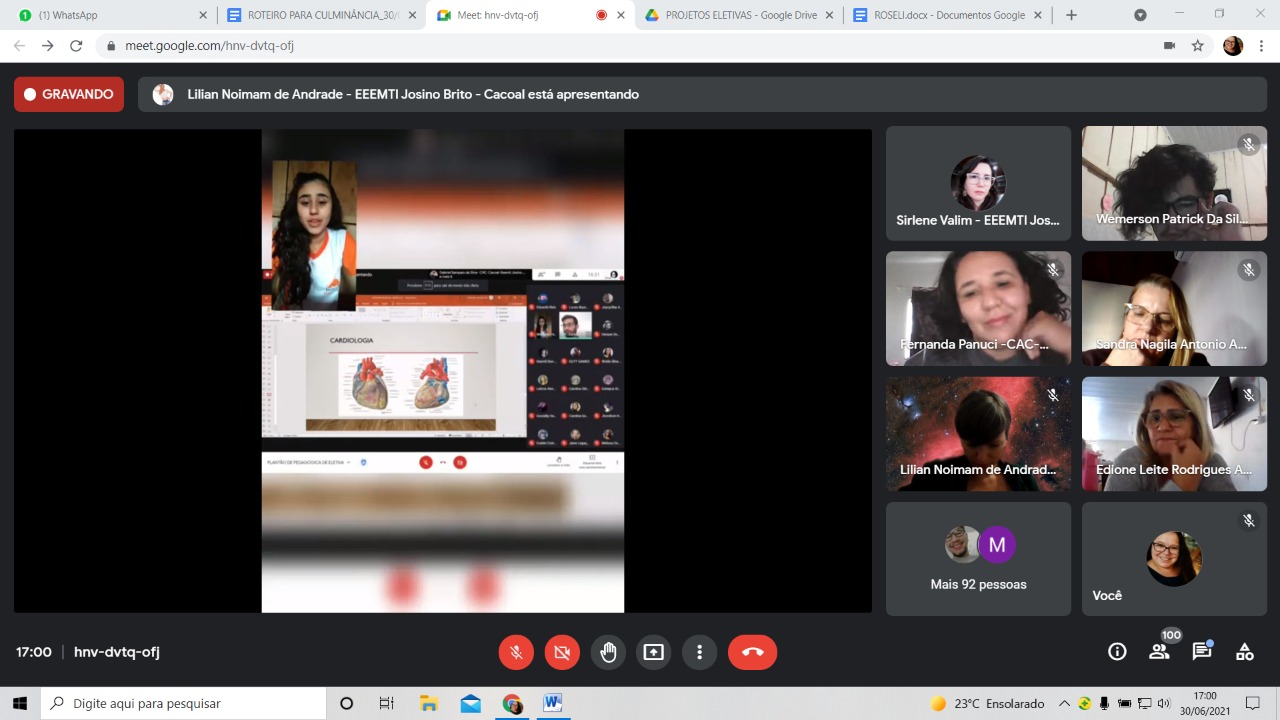Image resolution: width=1280 pixels, height=720 pixels.
Task: Bookmark this page with the star
Action: pyautogui.click(x=1197, y=46)
